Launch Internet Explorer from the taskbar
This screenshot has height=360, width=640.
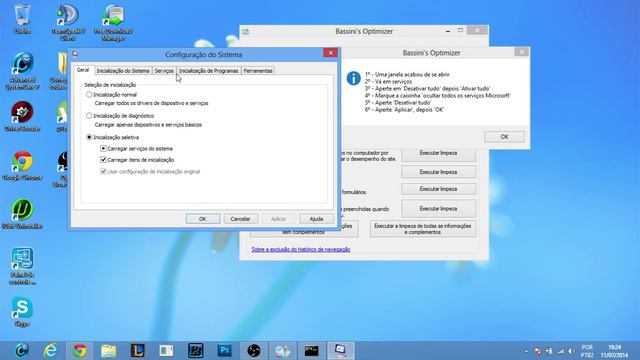tap(50, 351)
